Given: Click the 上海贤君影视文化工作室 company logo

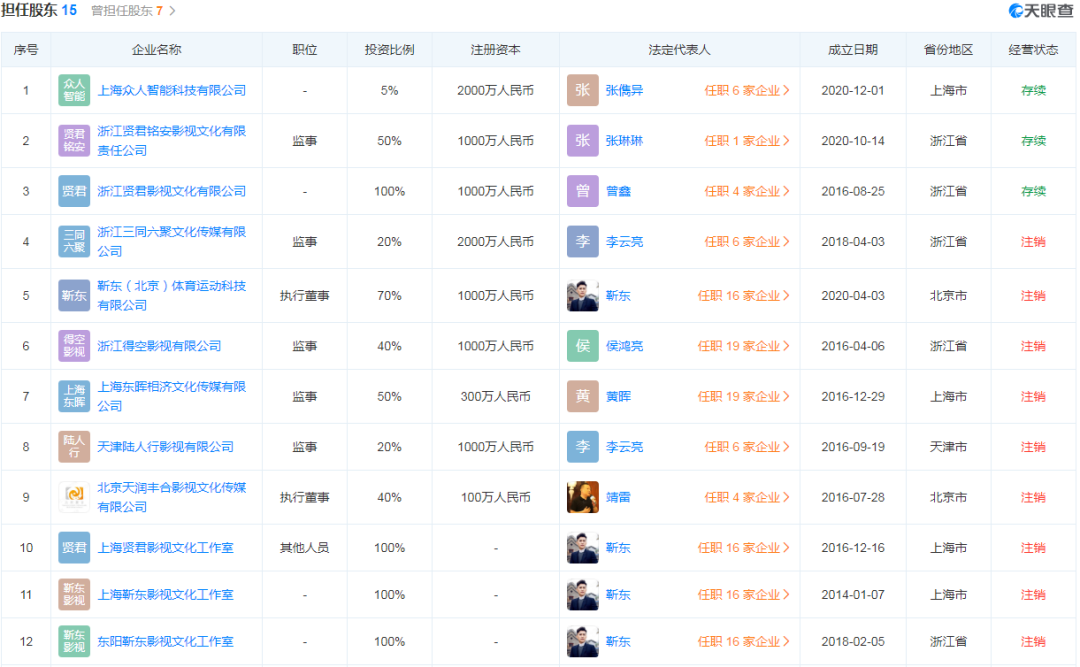Looking at the screenshot, I should (x=74, y=548).
